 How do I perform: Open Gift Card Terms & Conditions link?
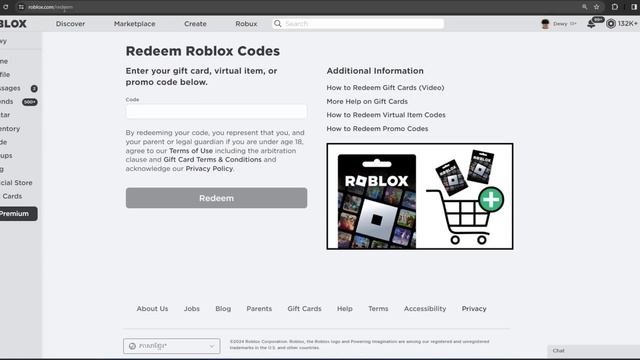coord(212,160)
